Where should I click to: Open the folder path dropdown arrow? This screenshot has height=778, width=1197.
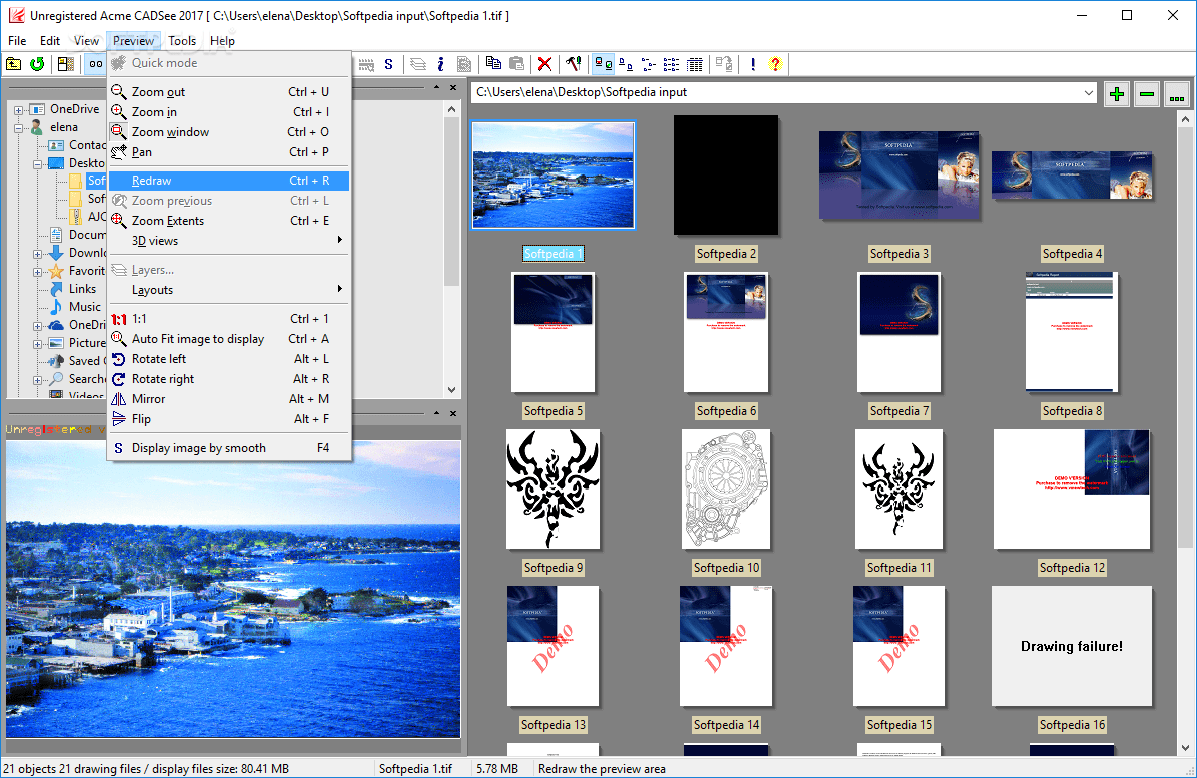point(1089,92)
